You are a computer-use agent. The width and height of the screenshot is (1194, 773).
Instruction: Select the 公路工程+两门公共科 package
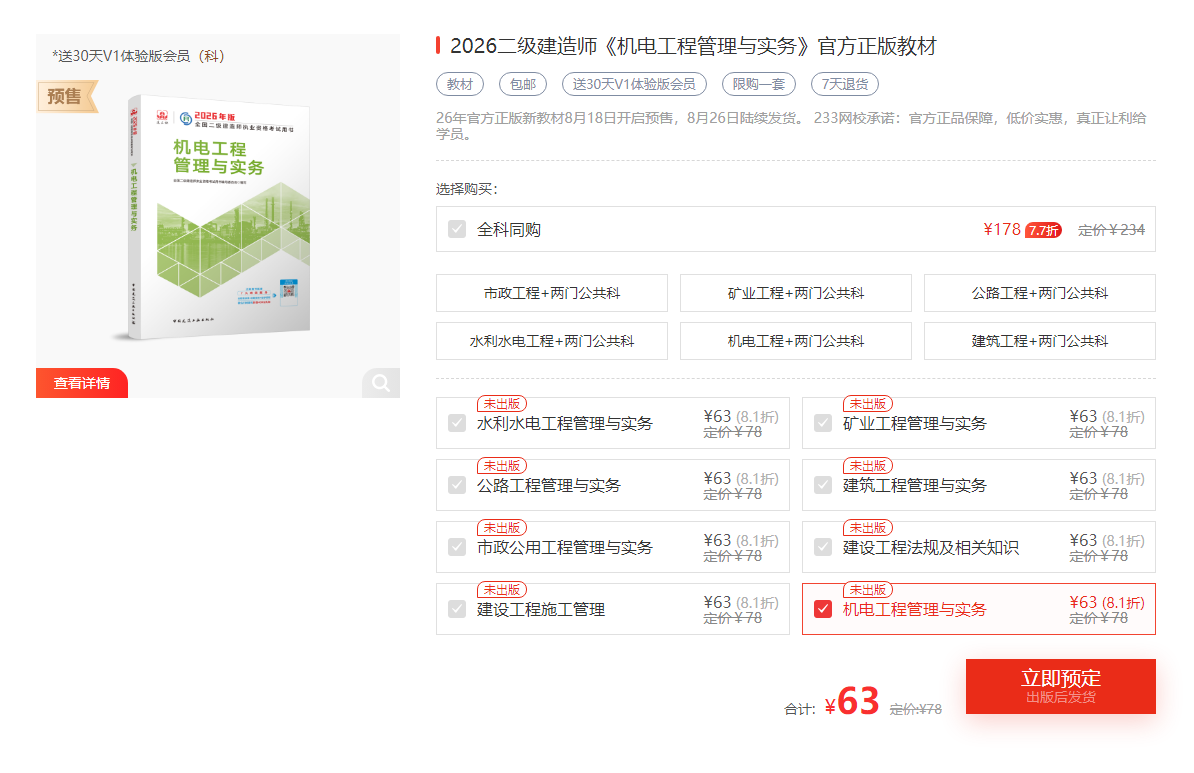pyautogui.click(x=1039, y=293)
